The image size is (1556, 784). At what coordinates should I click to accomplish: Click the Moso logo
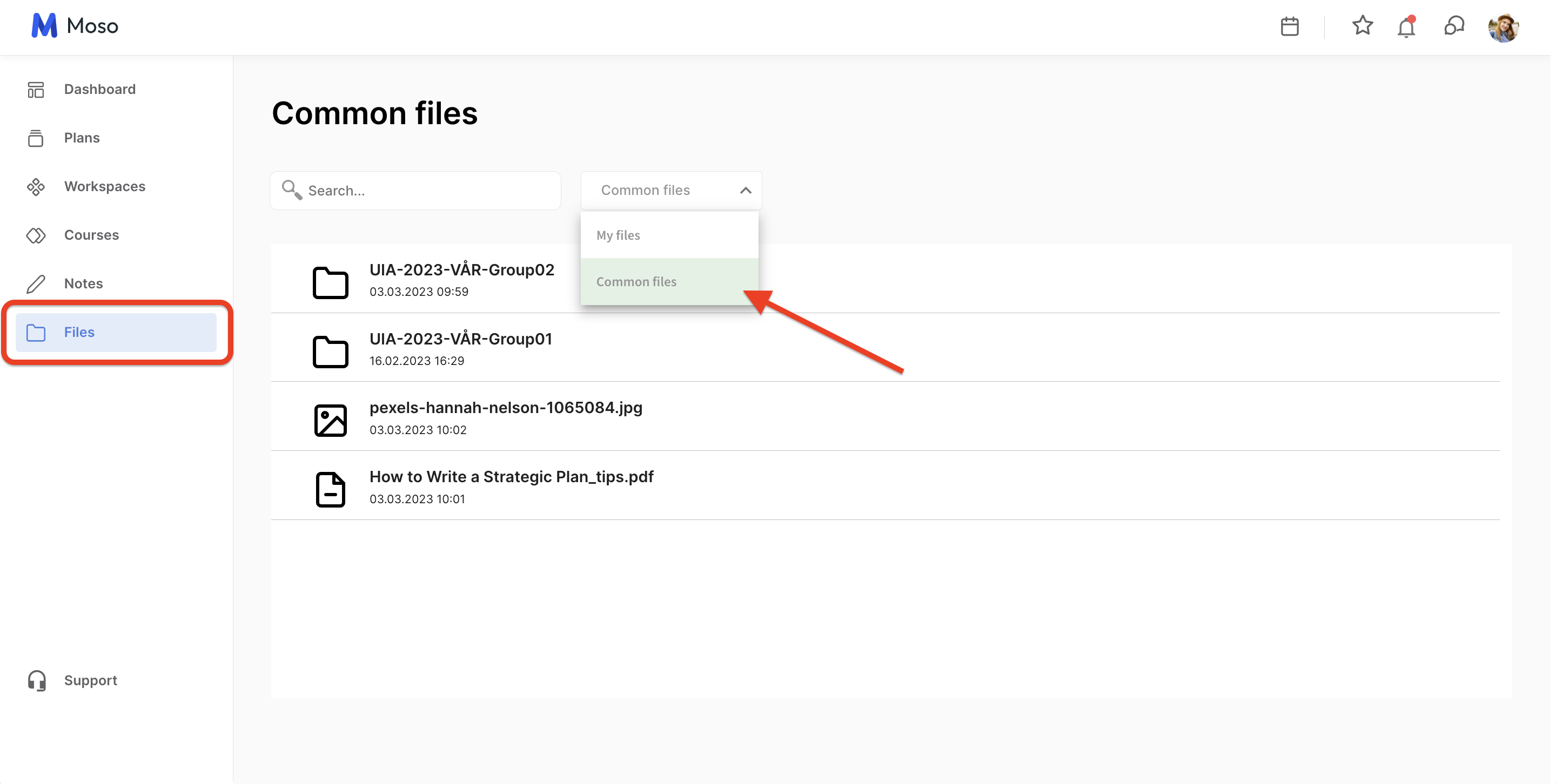pyautogui.click(x=75, y=26)
